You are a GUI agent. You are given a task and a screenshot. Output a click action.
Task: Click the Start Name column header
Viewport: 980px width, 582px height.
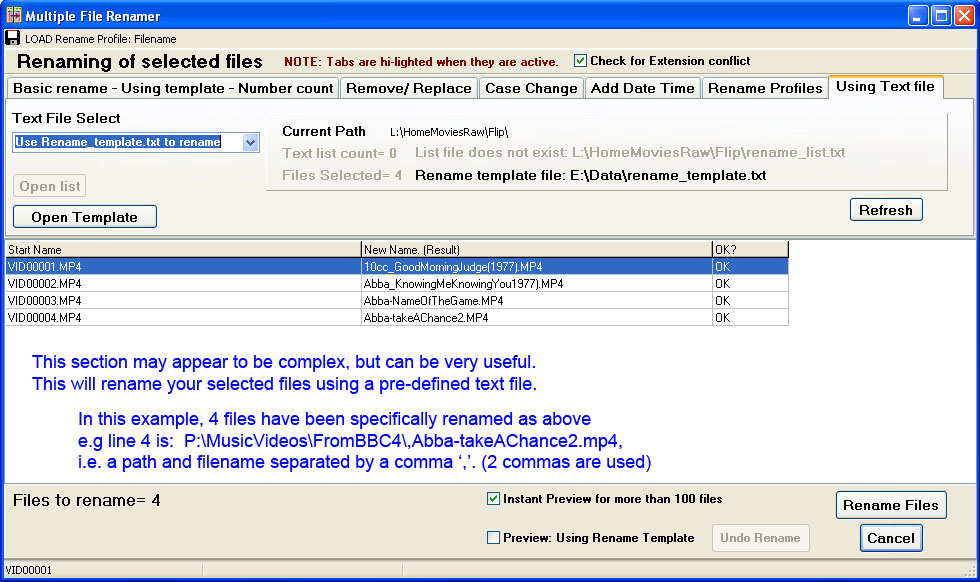coord(183,249)
